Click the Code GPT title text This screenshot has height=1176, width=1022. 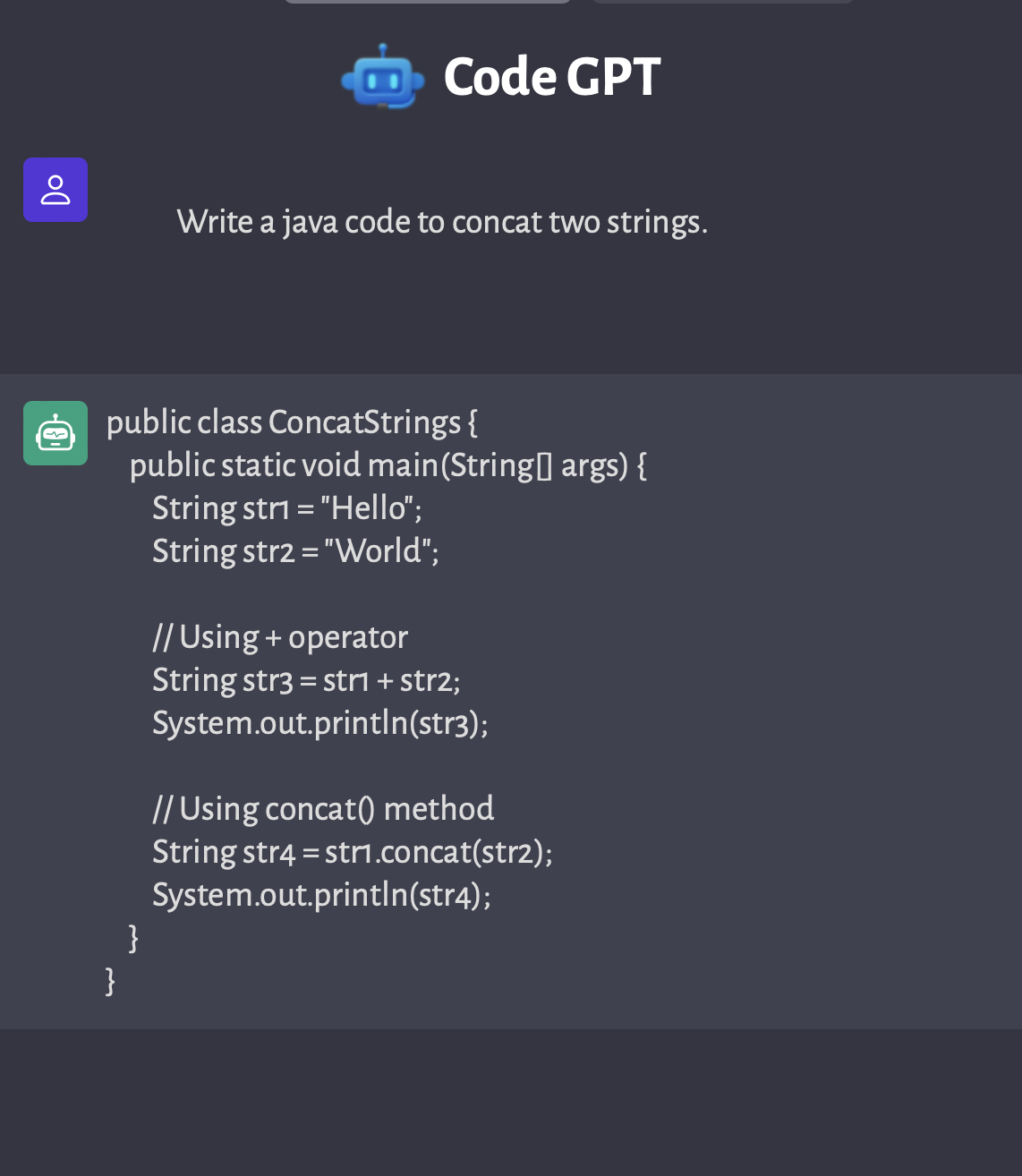click(552, 77)
